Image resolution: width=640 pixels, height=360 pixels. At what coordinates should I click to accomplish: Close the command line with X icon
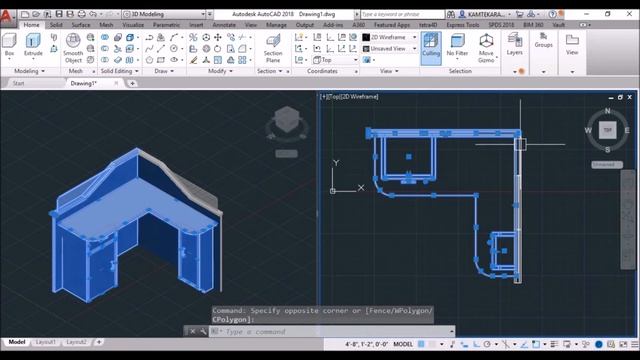point(192,331)
